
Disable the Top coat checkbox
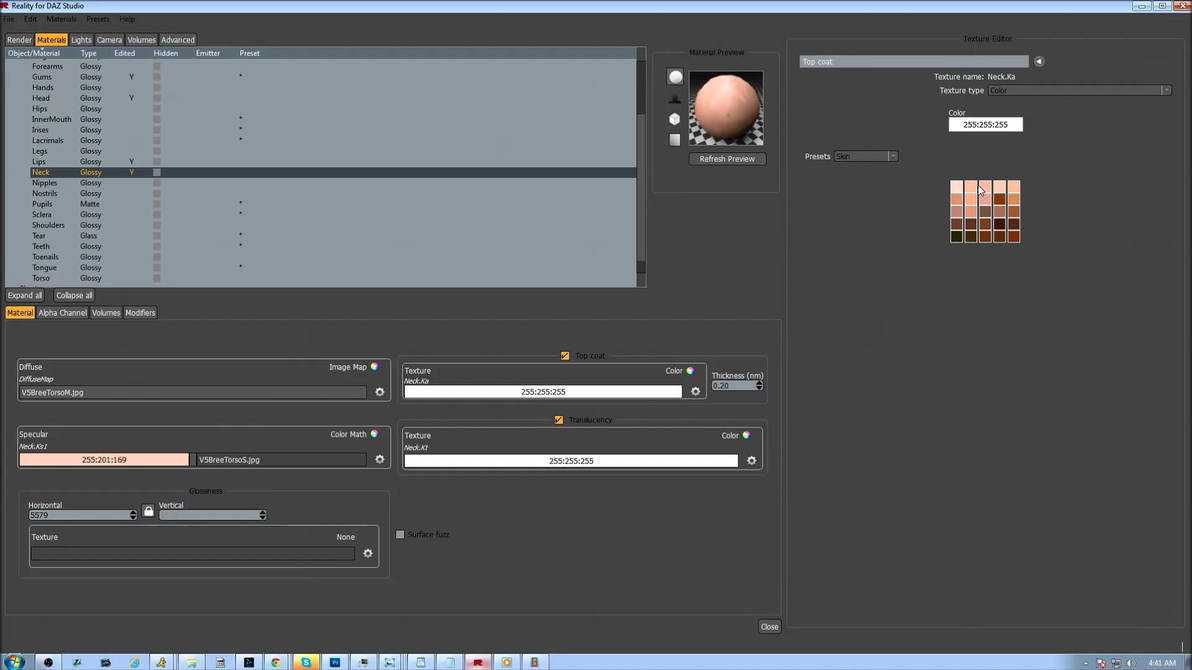pos(565,355)
